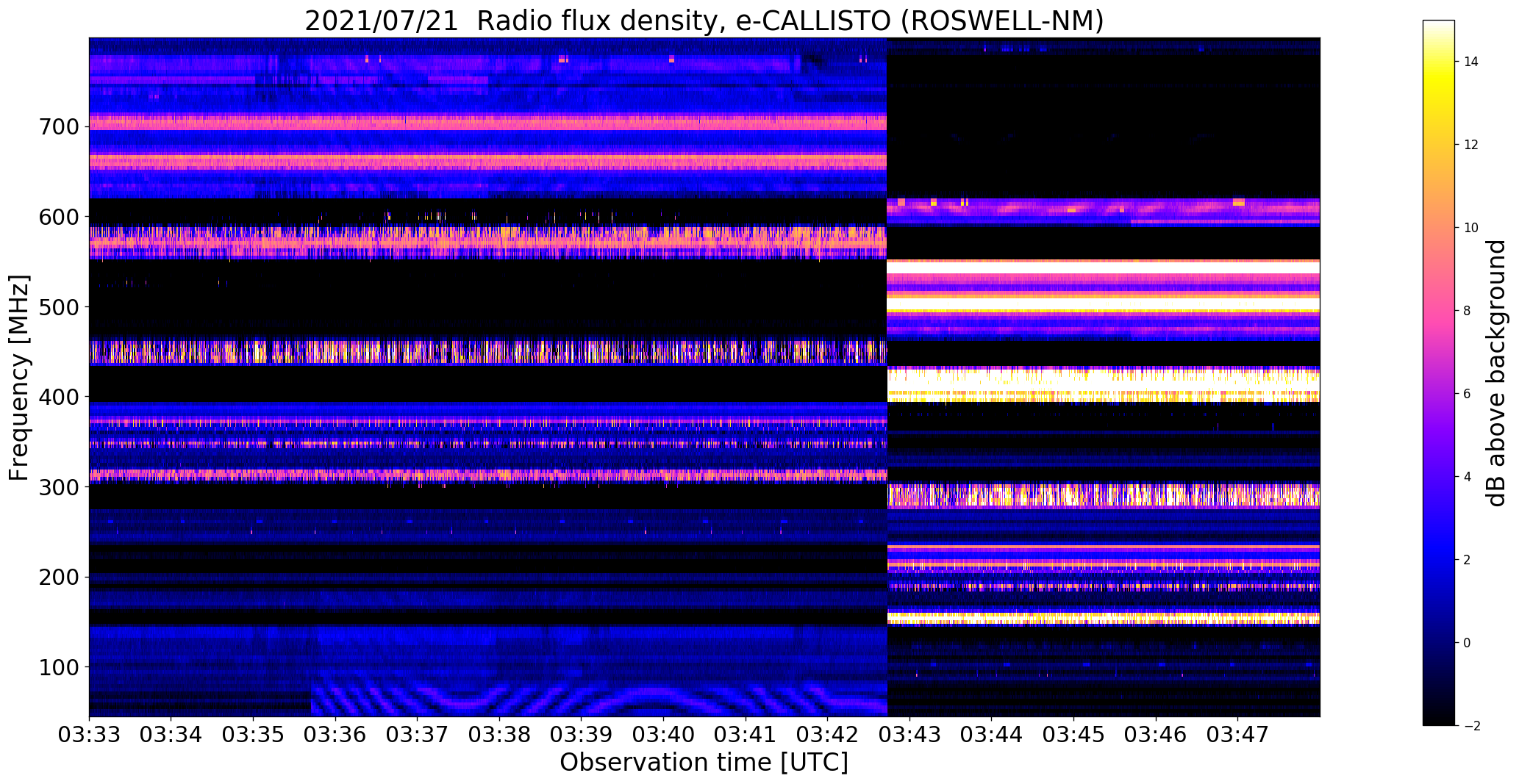This screenshot has height=784, width=1519.
Task: Click the 03:43 time tick label
Action: tap(910, 734)
